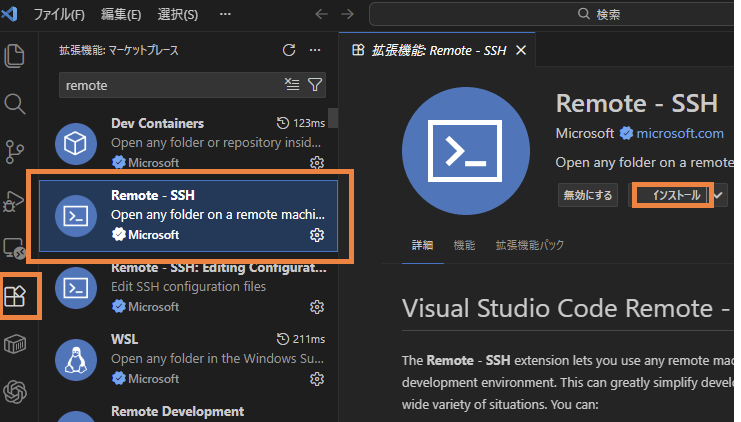
Task: Select Remote - SSH: Editing Configuration extension
Action: (189, 287)
